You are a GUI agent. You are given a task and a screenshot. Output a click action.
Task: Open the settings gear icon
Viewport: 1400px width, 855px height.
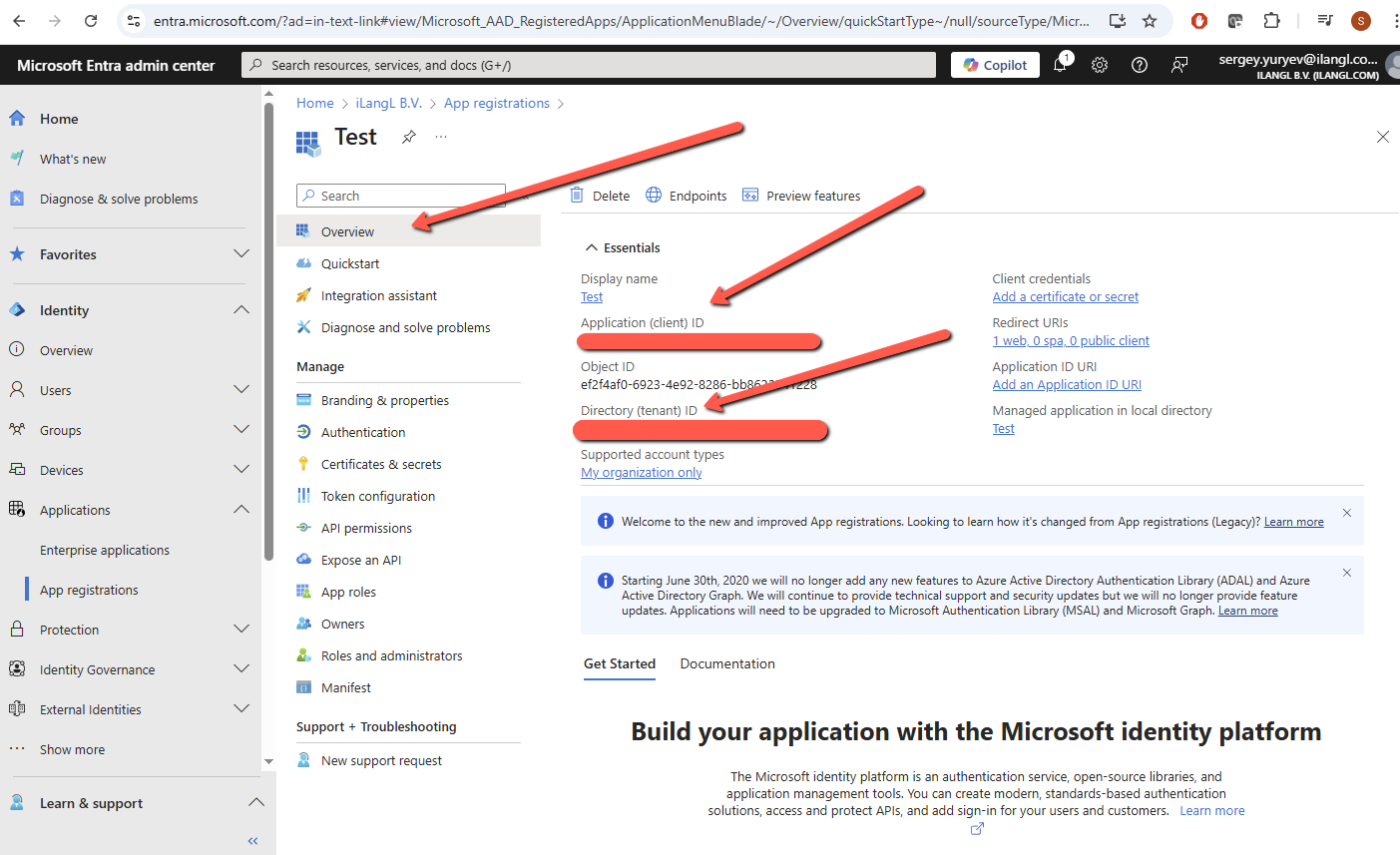coord(1100,65)
